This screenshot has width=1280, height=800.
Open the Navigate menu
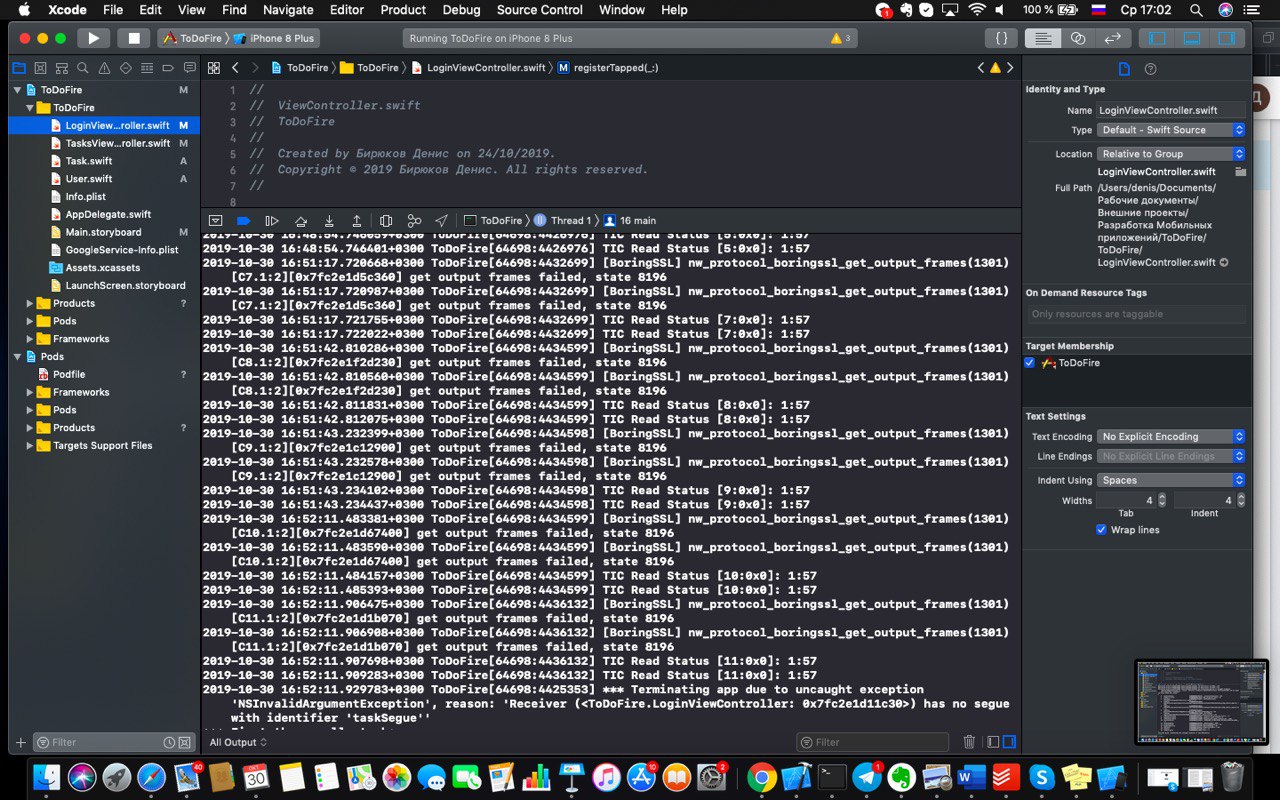pos(288,10)
